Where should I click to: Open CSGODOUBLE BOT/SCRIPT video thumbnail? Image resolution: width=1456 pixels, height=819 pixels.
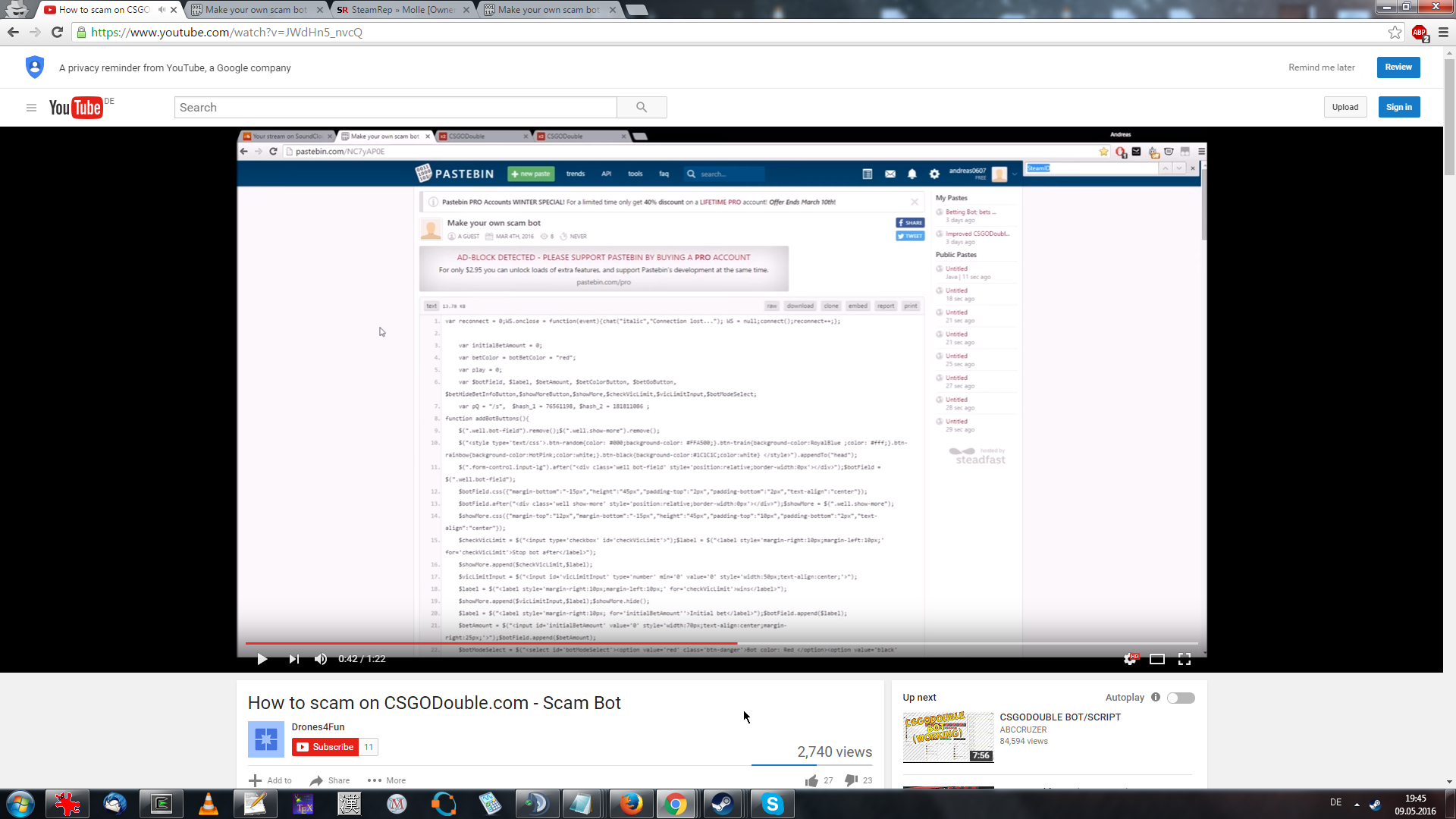click(x=948, y=737)
